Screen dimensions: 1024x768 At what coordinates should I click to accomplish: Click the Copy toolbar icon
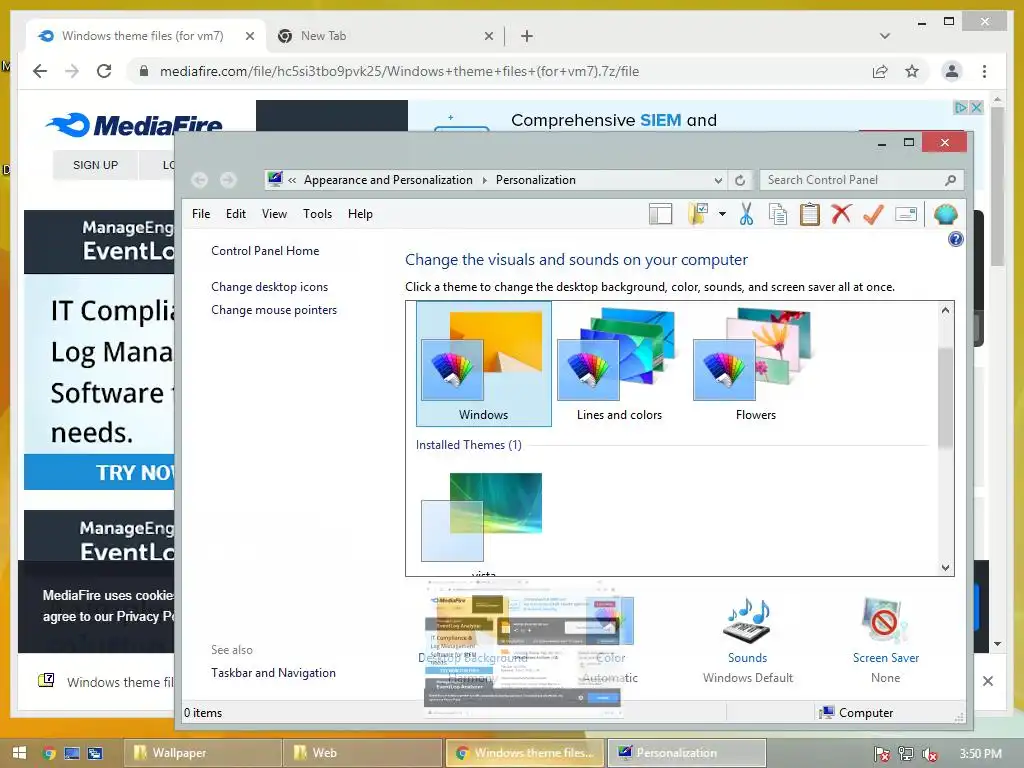point(777,214)
